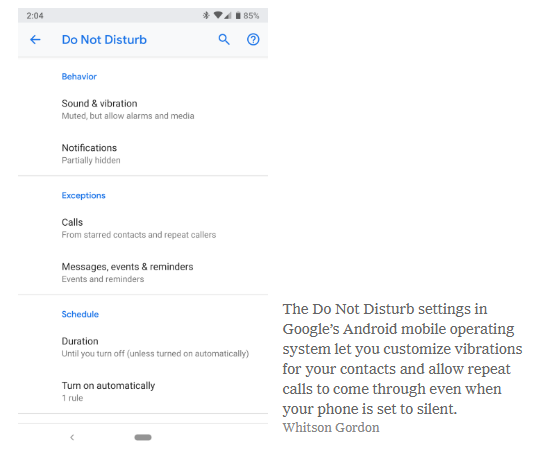Tap the Exceptions section header

coord(83,195)
